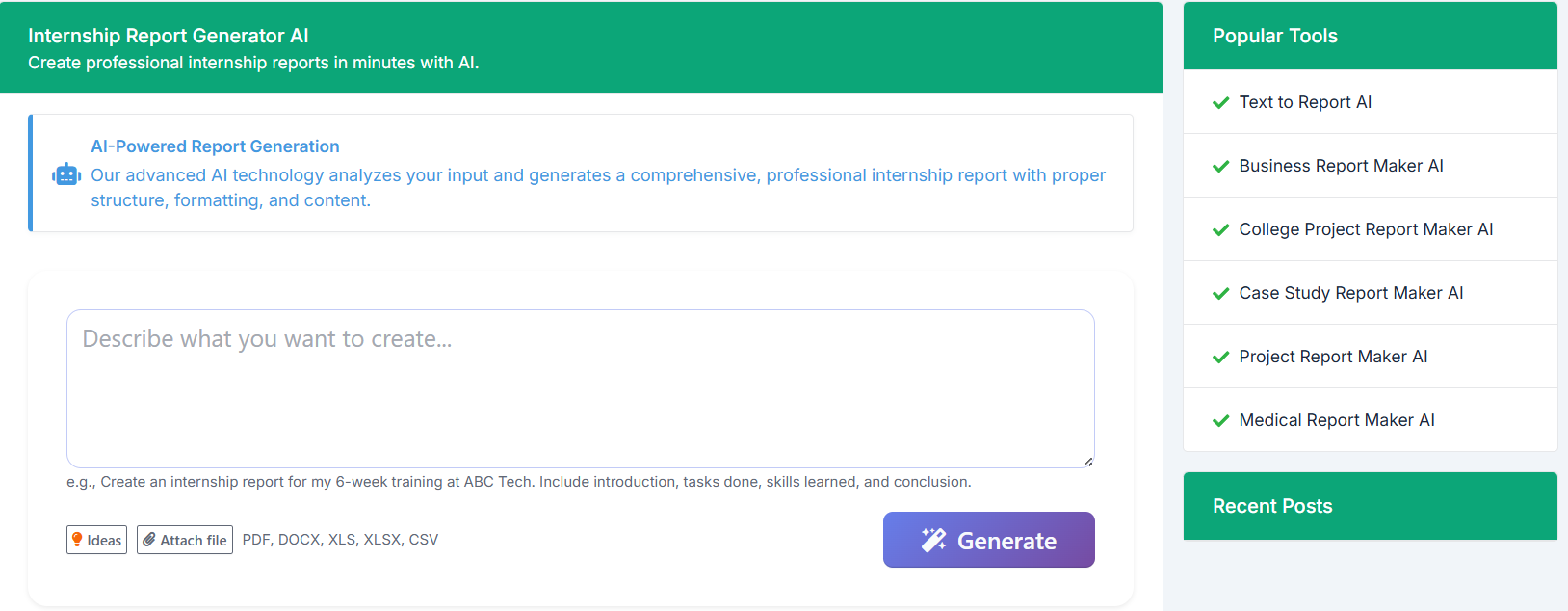Click the Internship Report Generator AI title
Screen dimensions: 1568x611
[169, 36]
